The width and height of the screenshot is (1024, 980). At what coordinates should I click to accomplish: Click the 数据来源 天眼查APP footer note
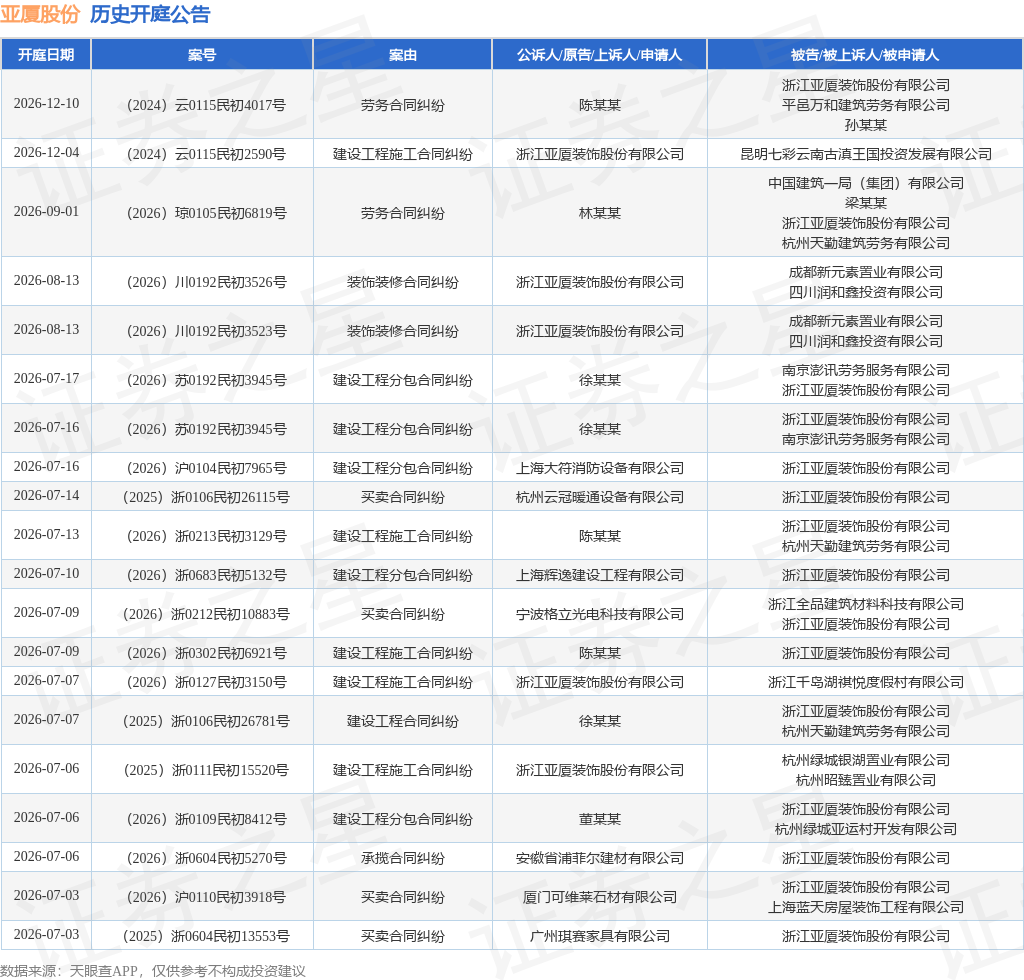pos(153,971)
